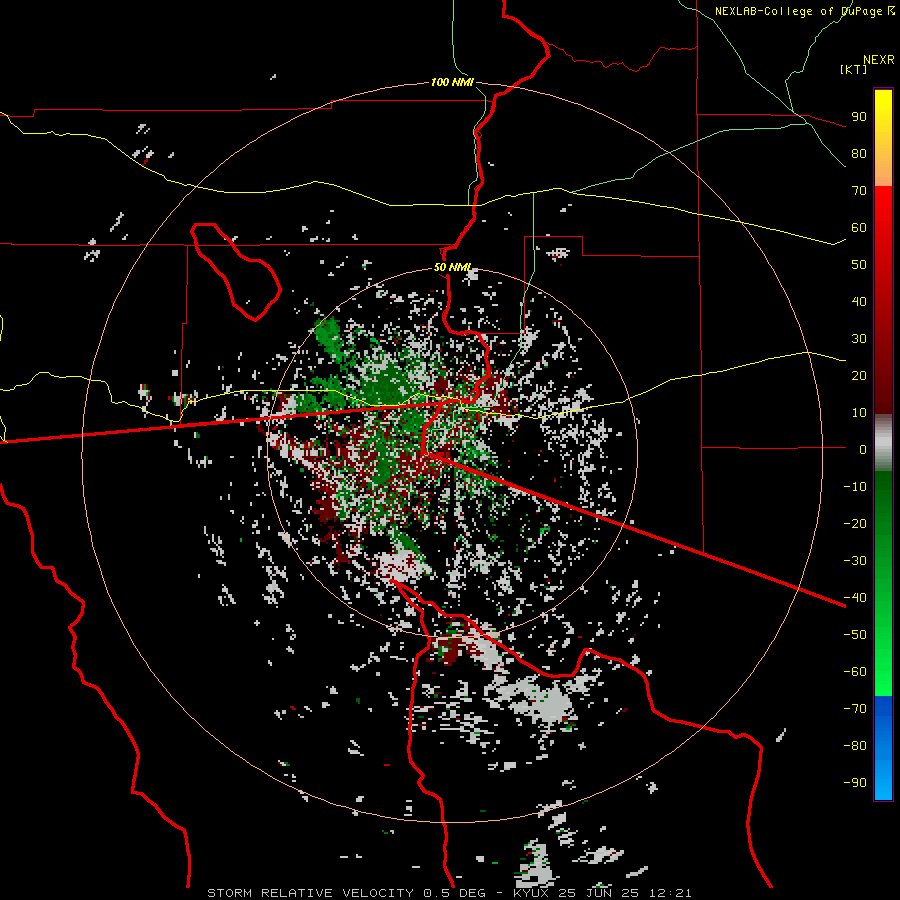Click the 100 NMI range ring label

pyautogui.click(x=452, y=83)
